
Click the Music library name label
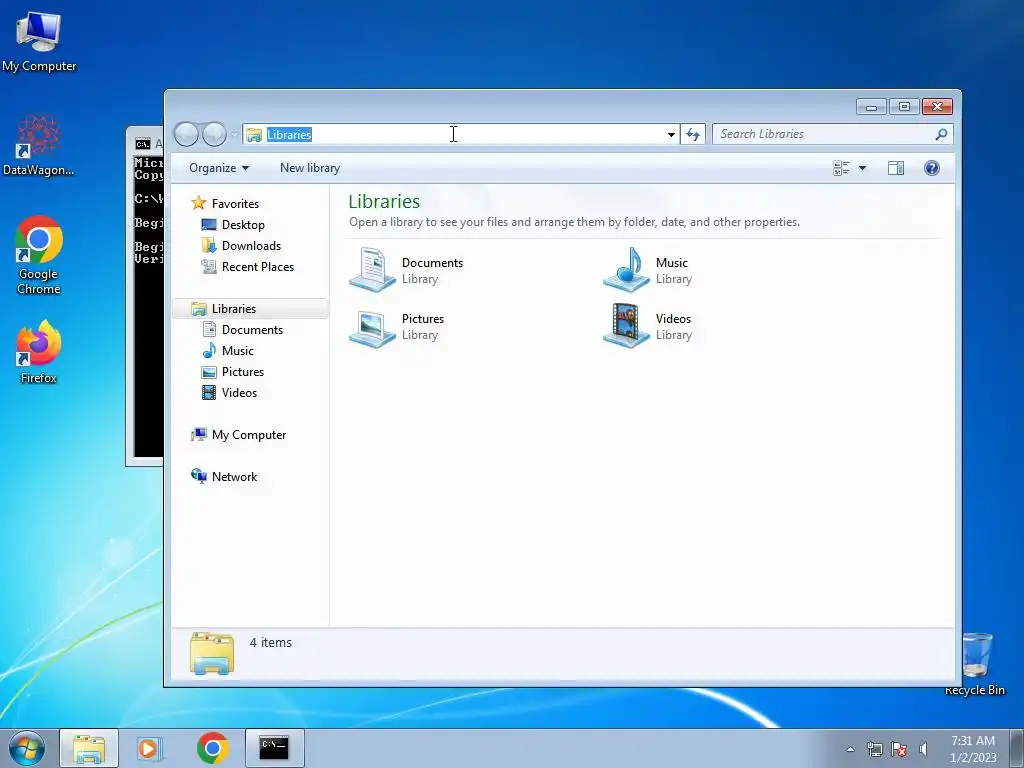pyautogui.click(x=671, y=263)
